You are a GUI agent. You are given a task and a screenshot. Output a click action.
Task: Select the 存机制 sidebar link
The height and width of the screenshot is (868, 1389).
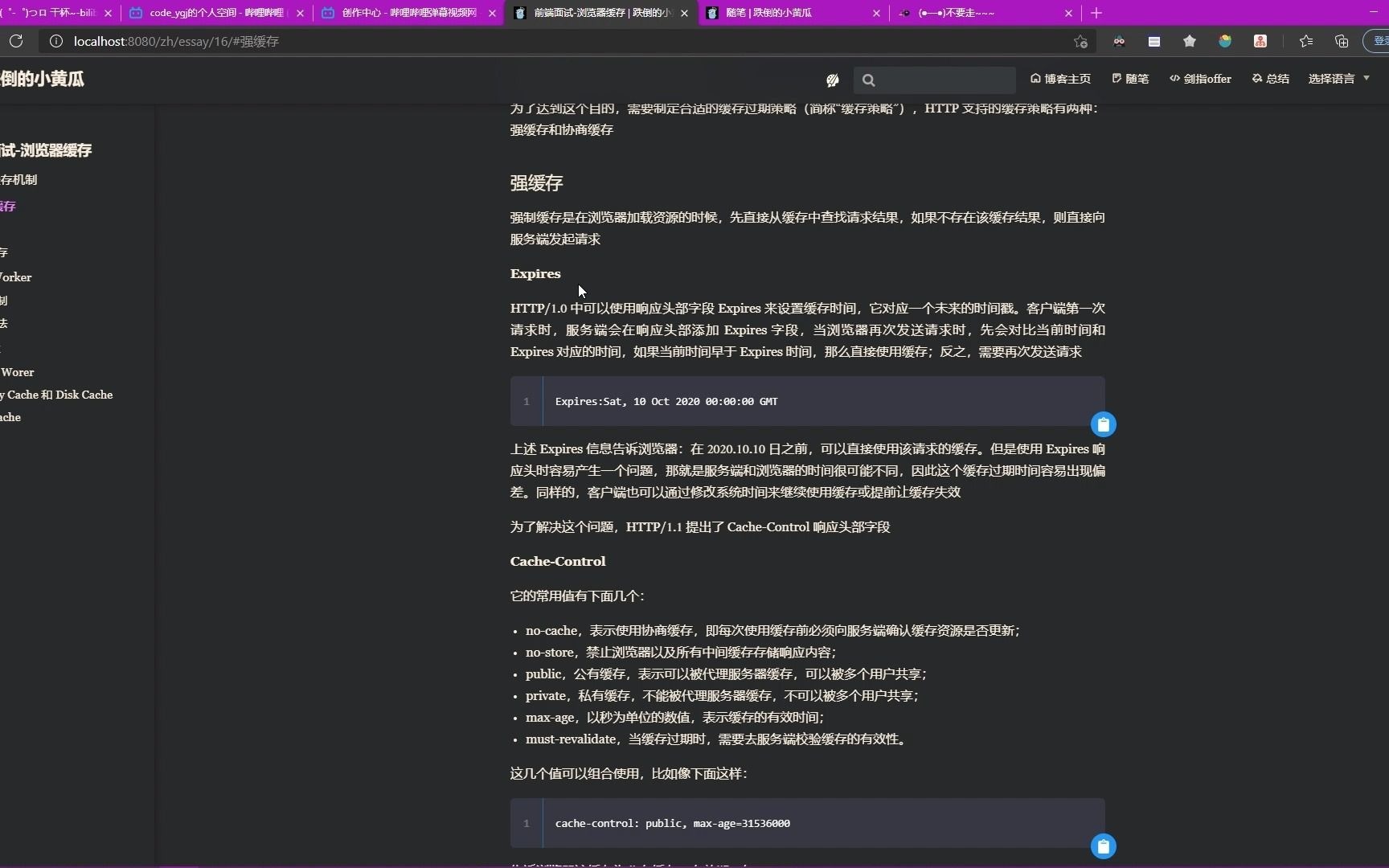tap(18, 179)
